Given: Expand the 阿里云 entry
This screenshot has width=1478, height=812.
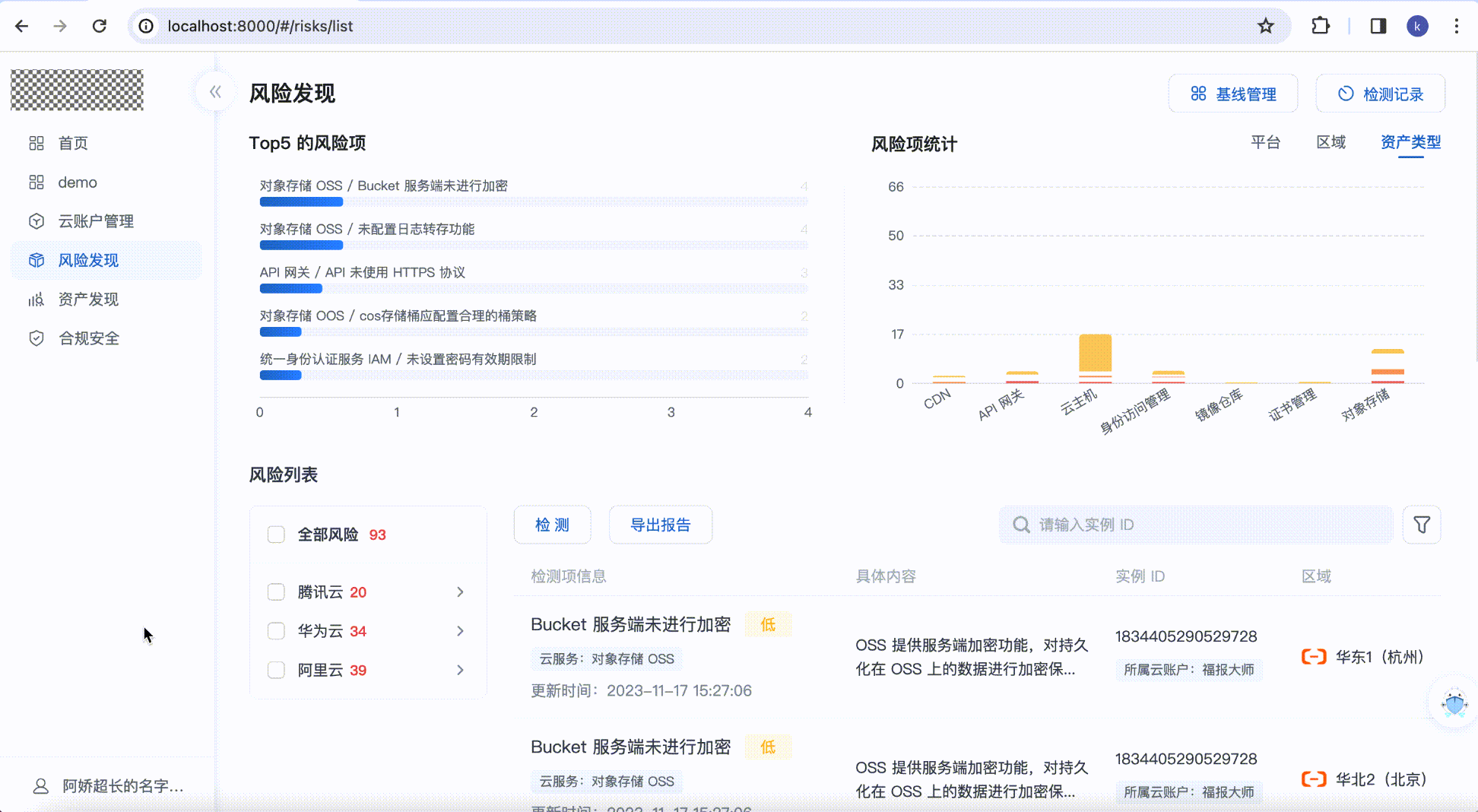Looking at the screenshot, I should click(x=460, y=670).
